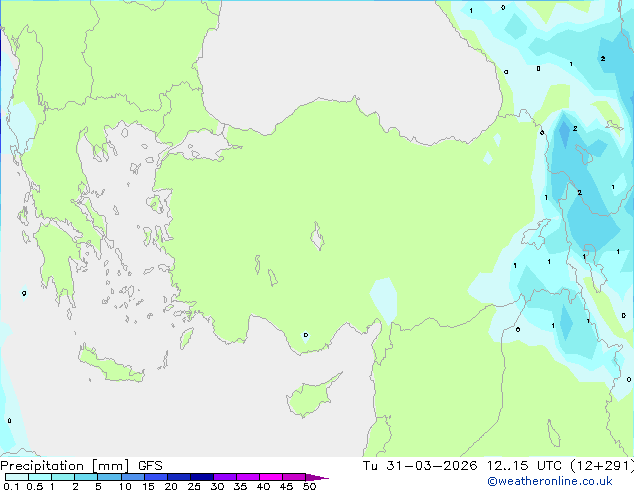
Task: Select the 45–50 mm legend swatch
Action: point(294,477)
